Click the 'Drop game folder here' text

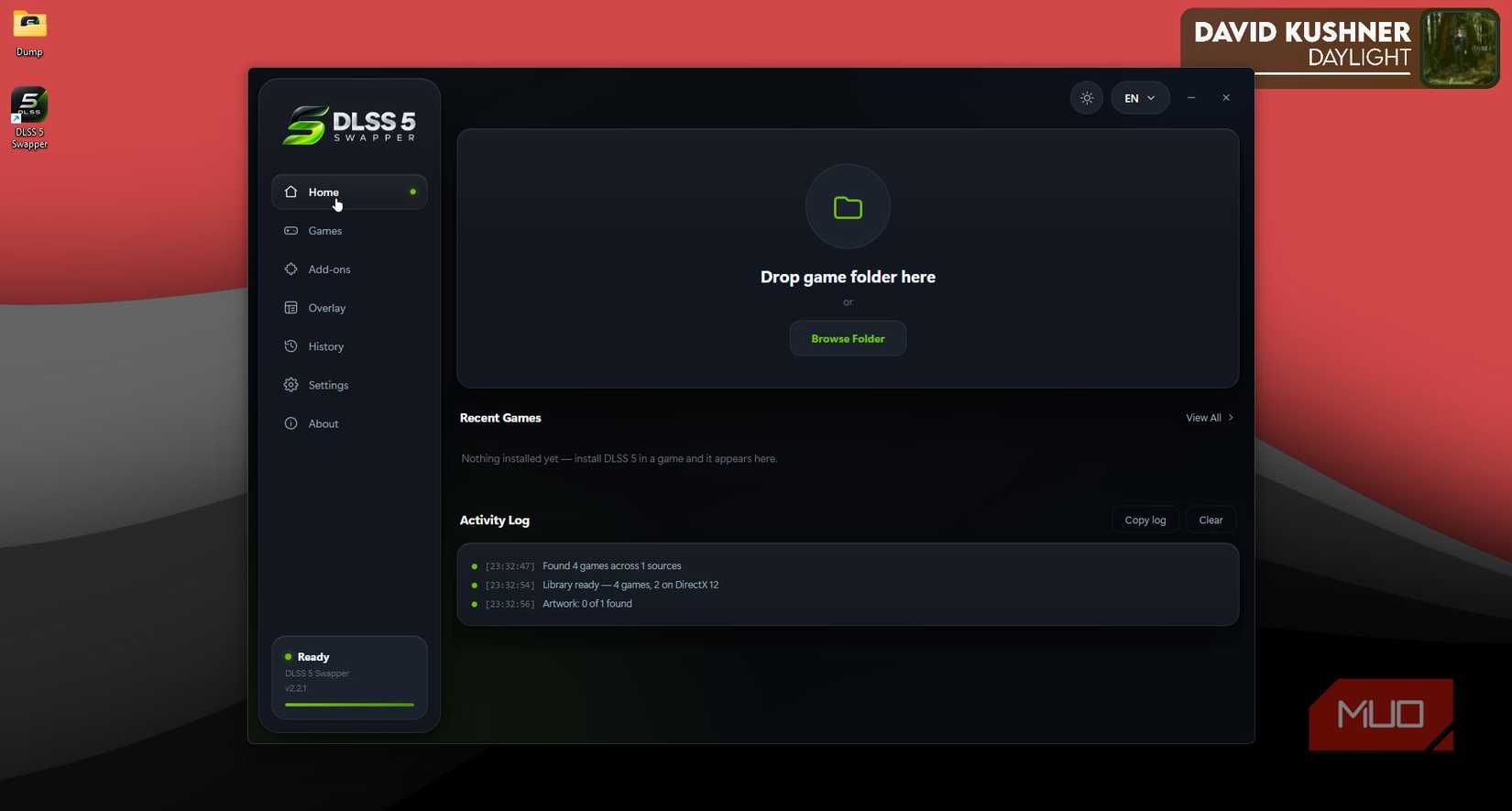pyautogui.click(x=848, y=277)
